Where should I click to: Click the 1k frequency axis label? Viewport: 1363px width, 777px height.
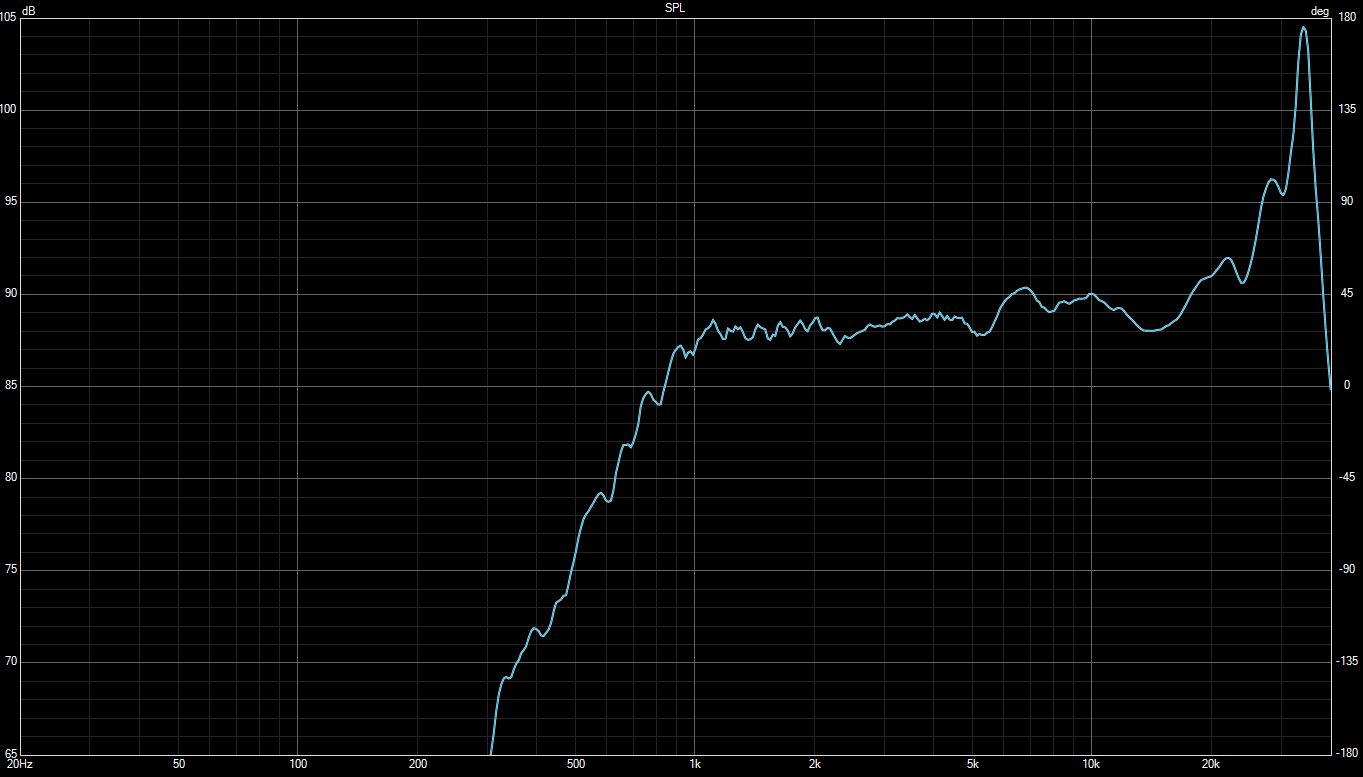pos(695,765)
